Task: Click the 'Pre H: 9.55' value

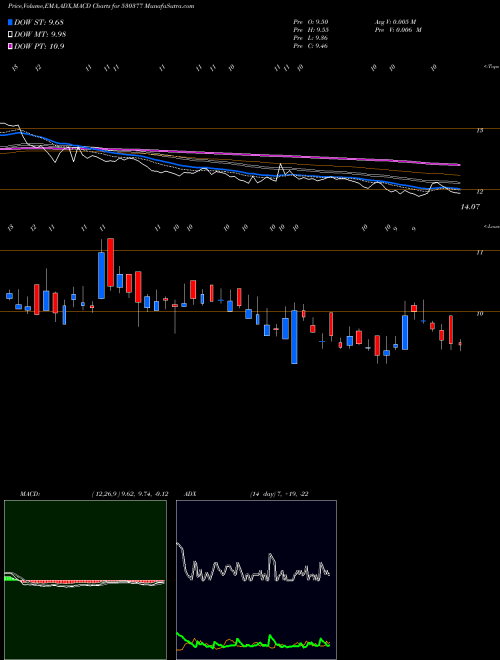Action: click(x=311, y=30)
